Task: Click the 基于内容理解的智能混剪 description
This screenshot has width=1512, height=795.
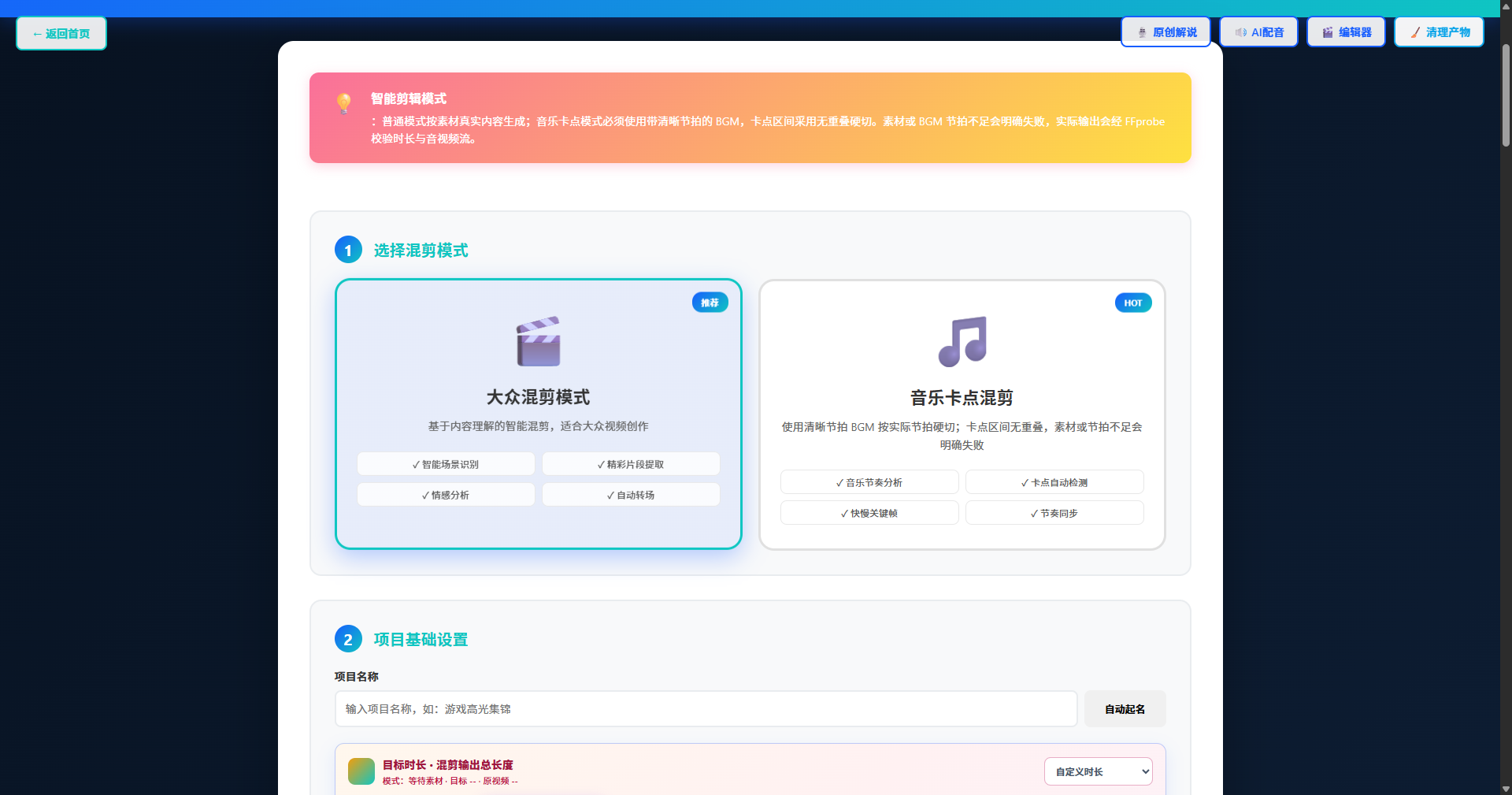Action: tap(539, 426)
